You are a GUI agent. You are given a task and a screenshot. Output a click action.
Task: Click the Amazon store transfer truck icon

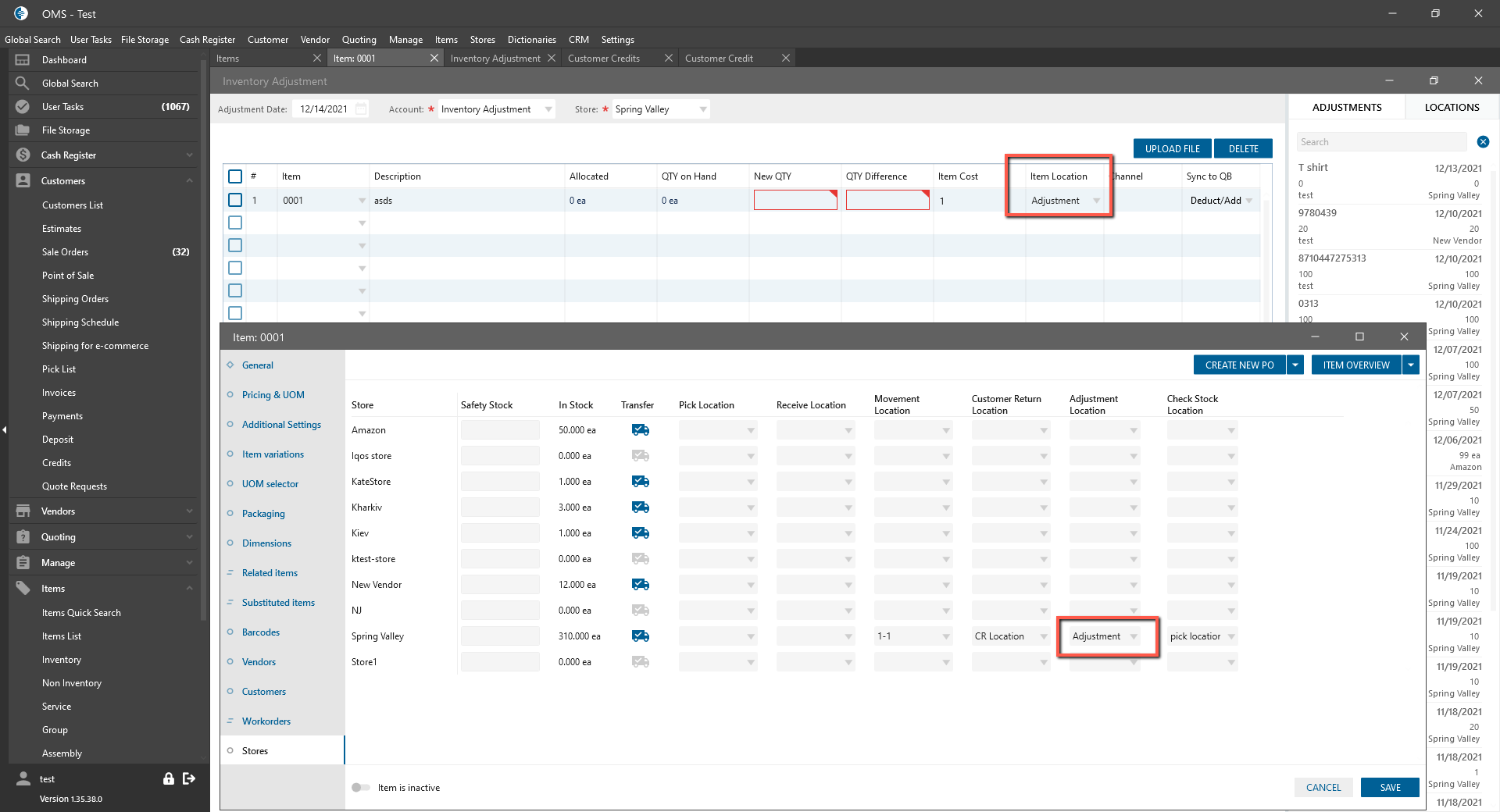[640, 430]
